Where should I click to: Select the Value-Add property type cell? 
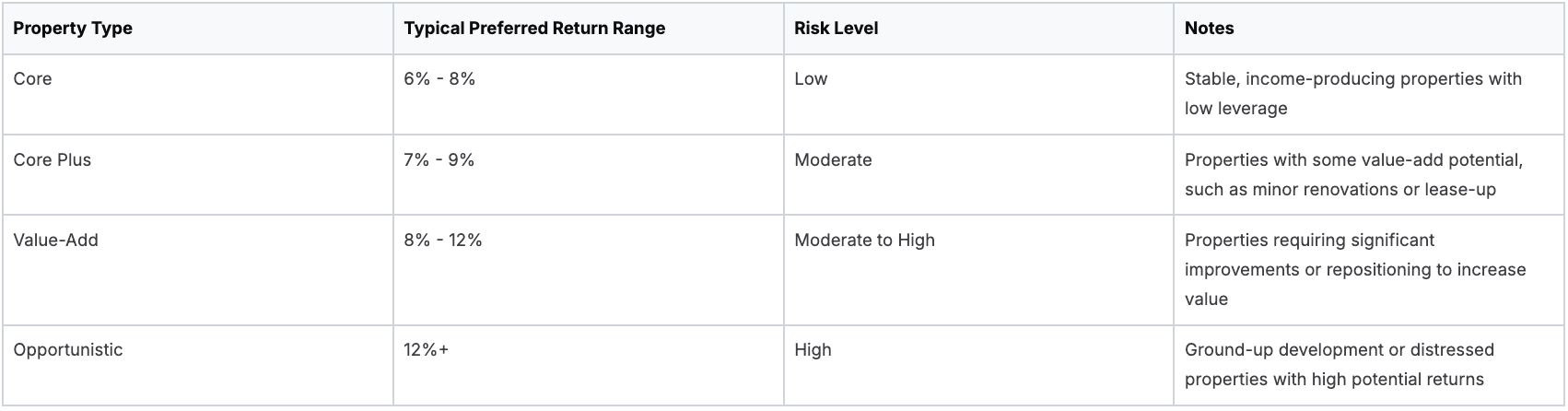(55, 241)
